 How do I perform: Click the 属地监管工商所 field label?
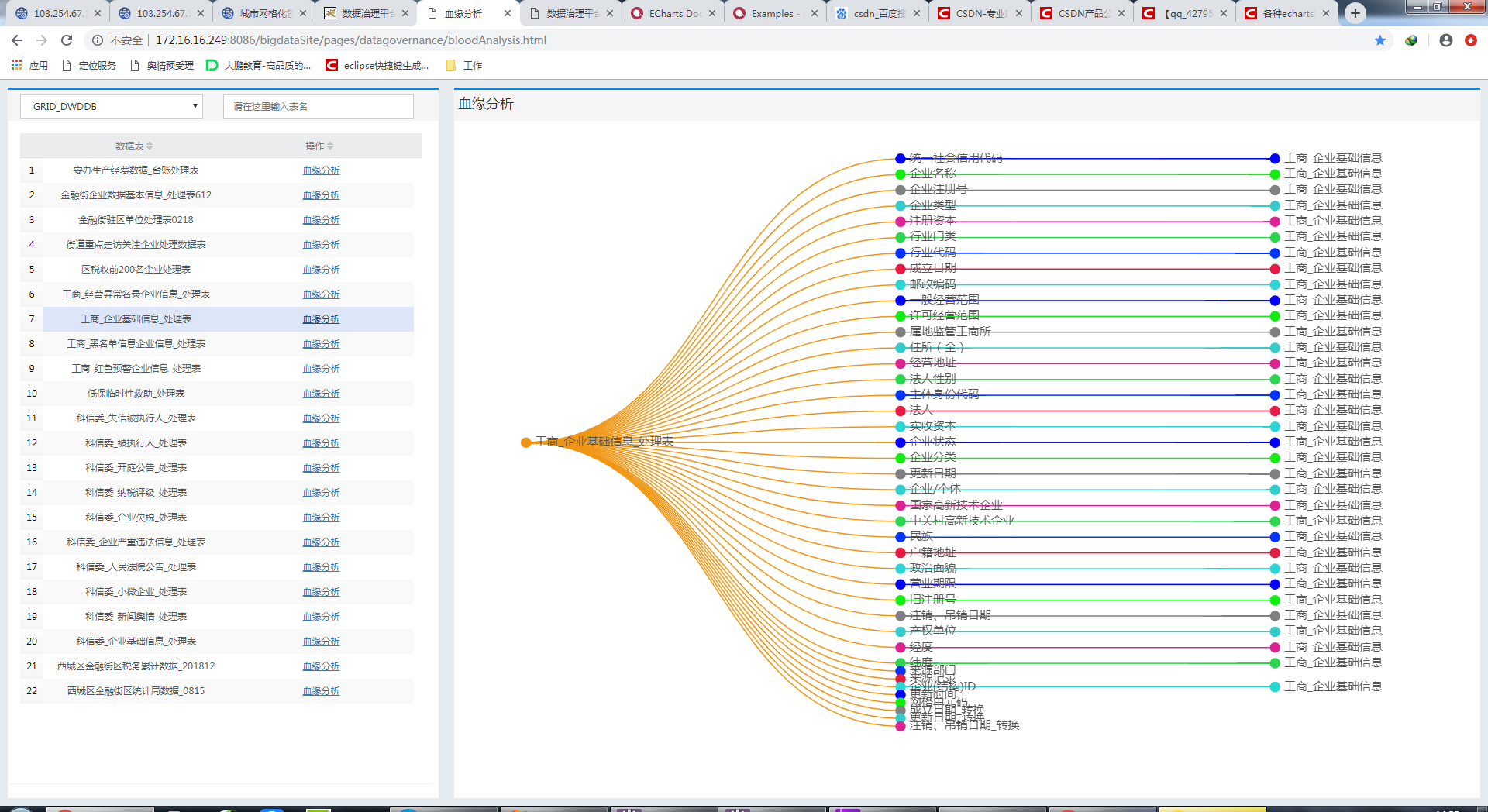pos(950,332)
